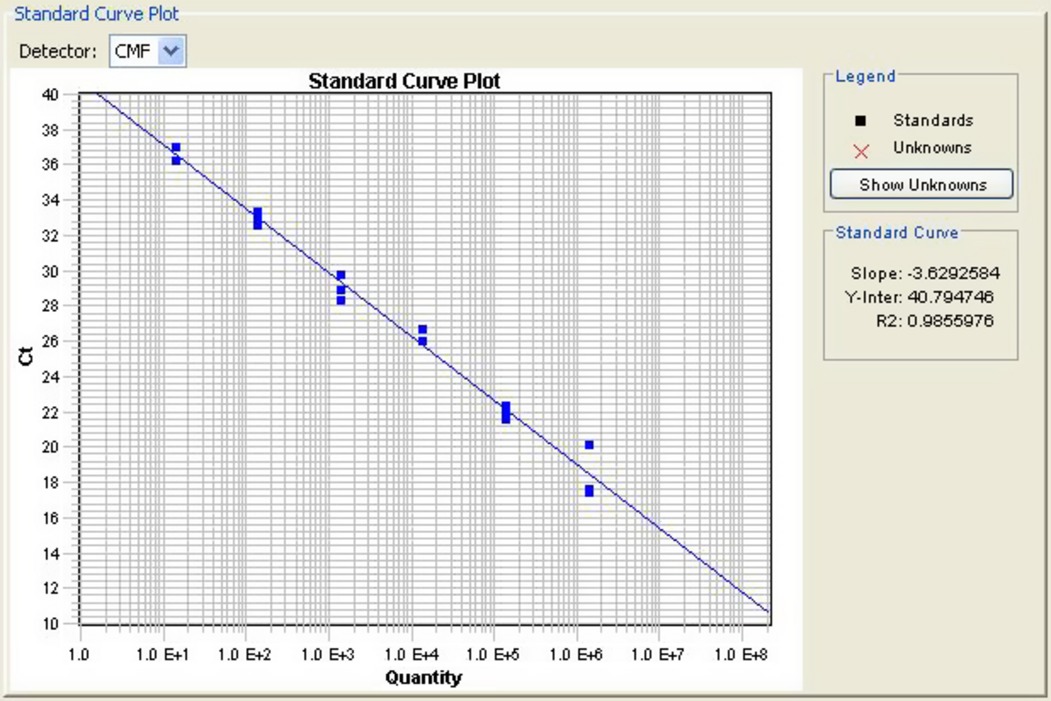Click the Standards legend label
Viewport: 1051px width, 701px height.
click(x=933, y=121)
